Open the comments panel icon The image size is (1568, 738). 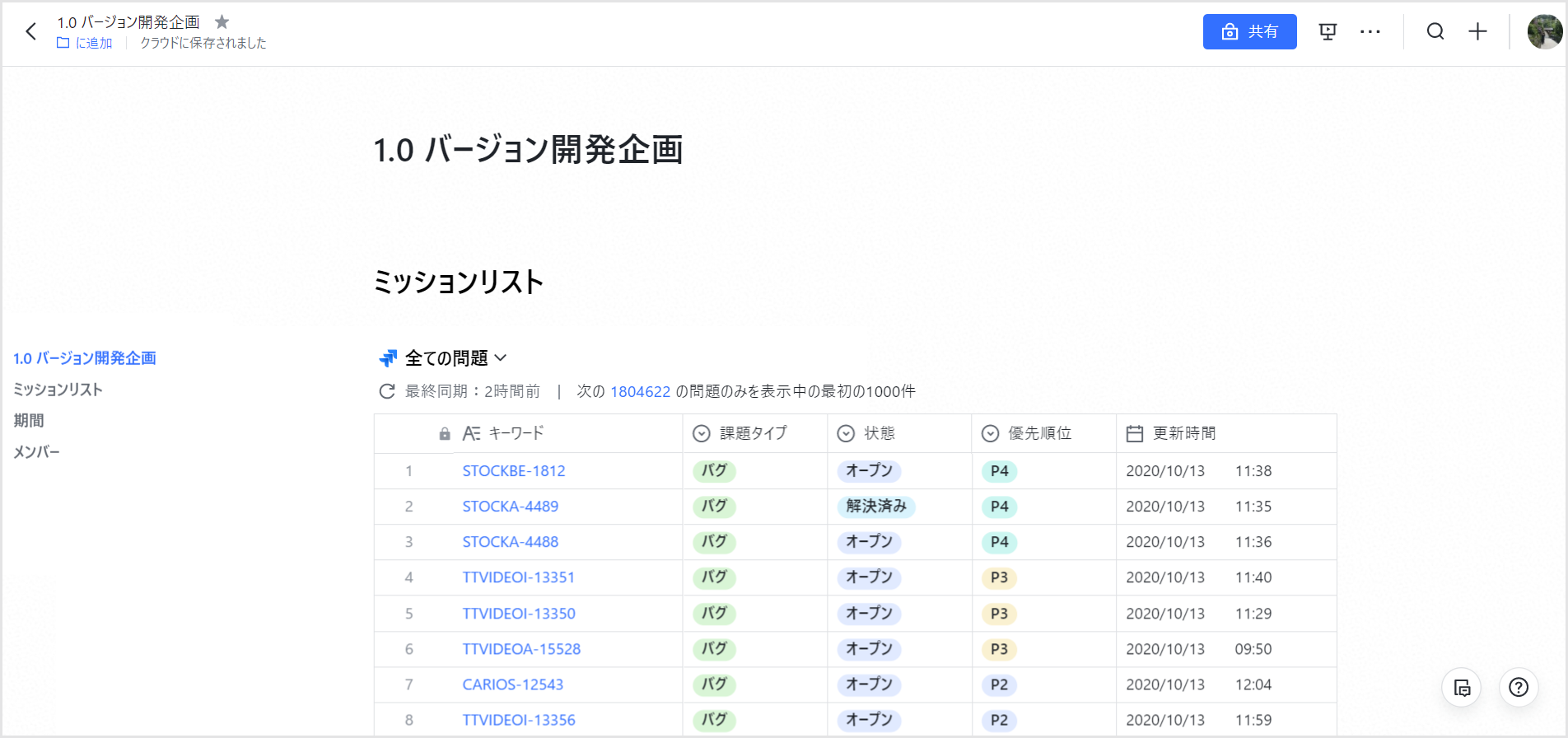1462,688
